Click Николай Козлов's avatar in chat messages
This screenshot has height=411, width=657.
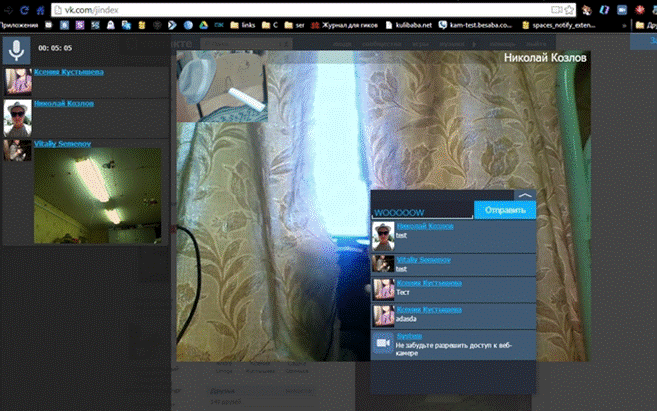(383, 235)
